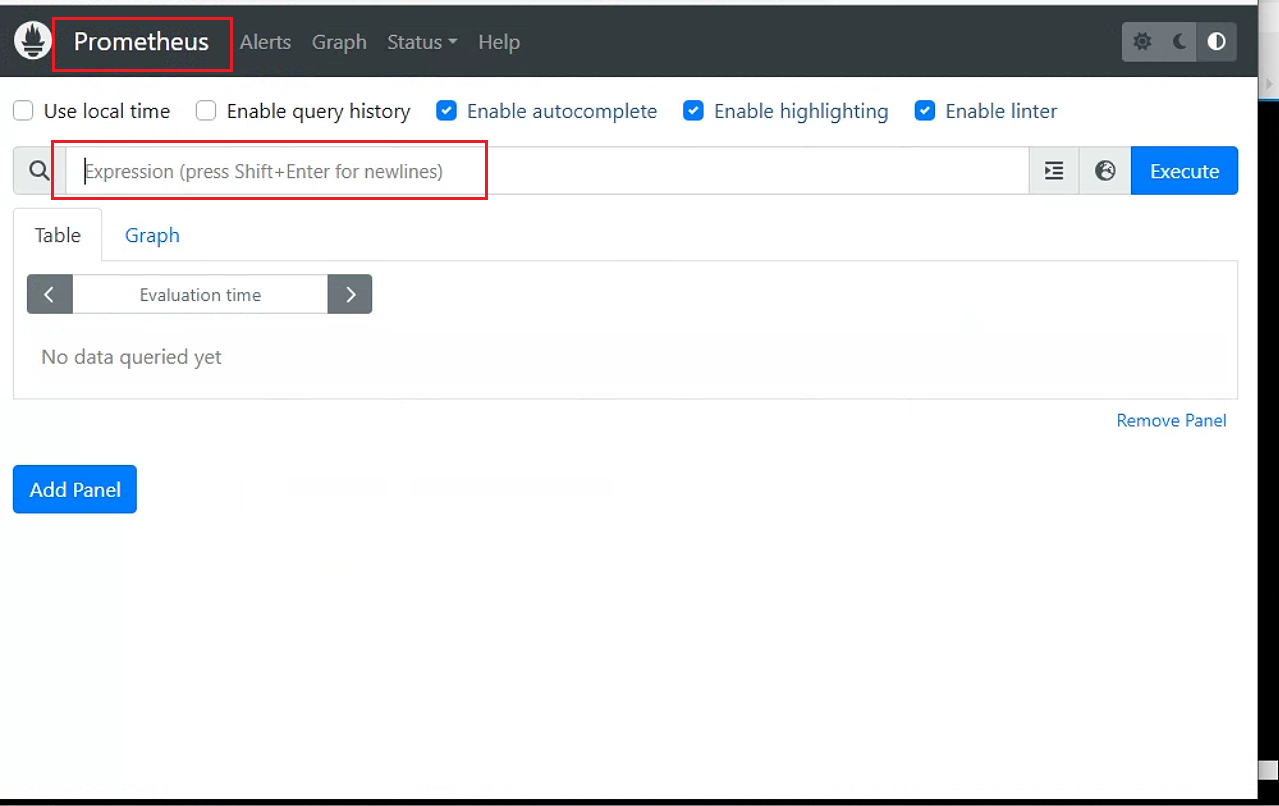The width and height of the screenshot is (1279, 806).
Task: Uncheck the Enable linter checkbox
Action: [925, 111]
